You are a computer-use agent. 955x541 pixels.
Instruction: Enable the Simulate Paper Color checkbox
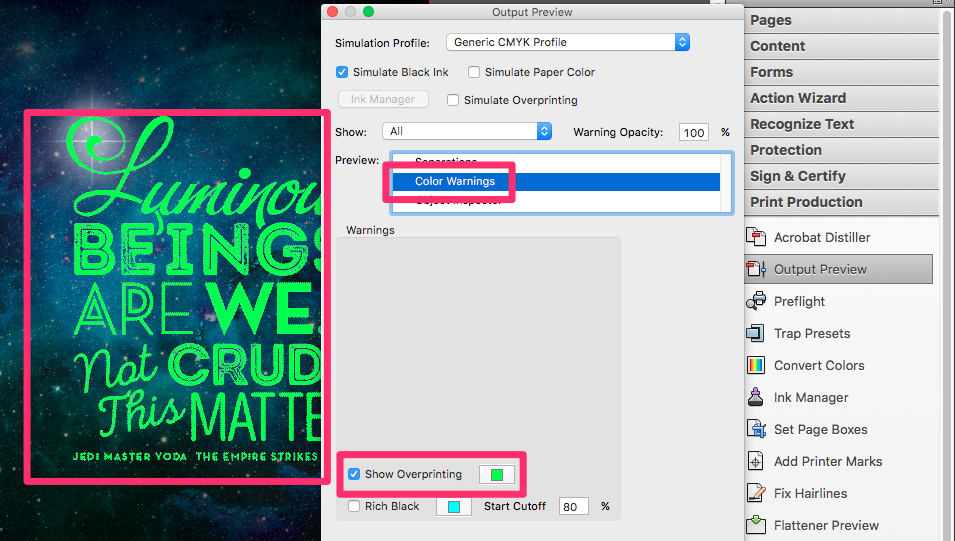tap(474, 72)
